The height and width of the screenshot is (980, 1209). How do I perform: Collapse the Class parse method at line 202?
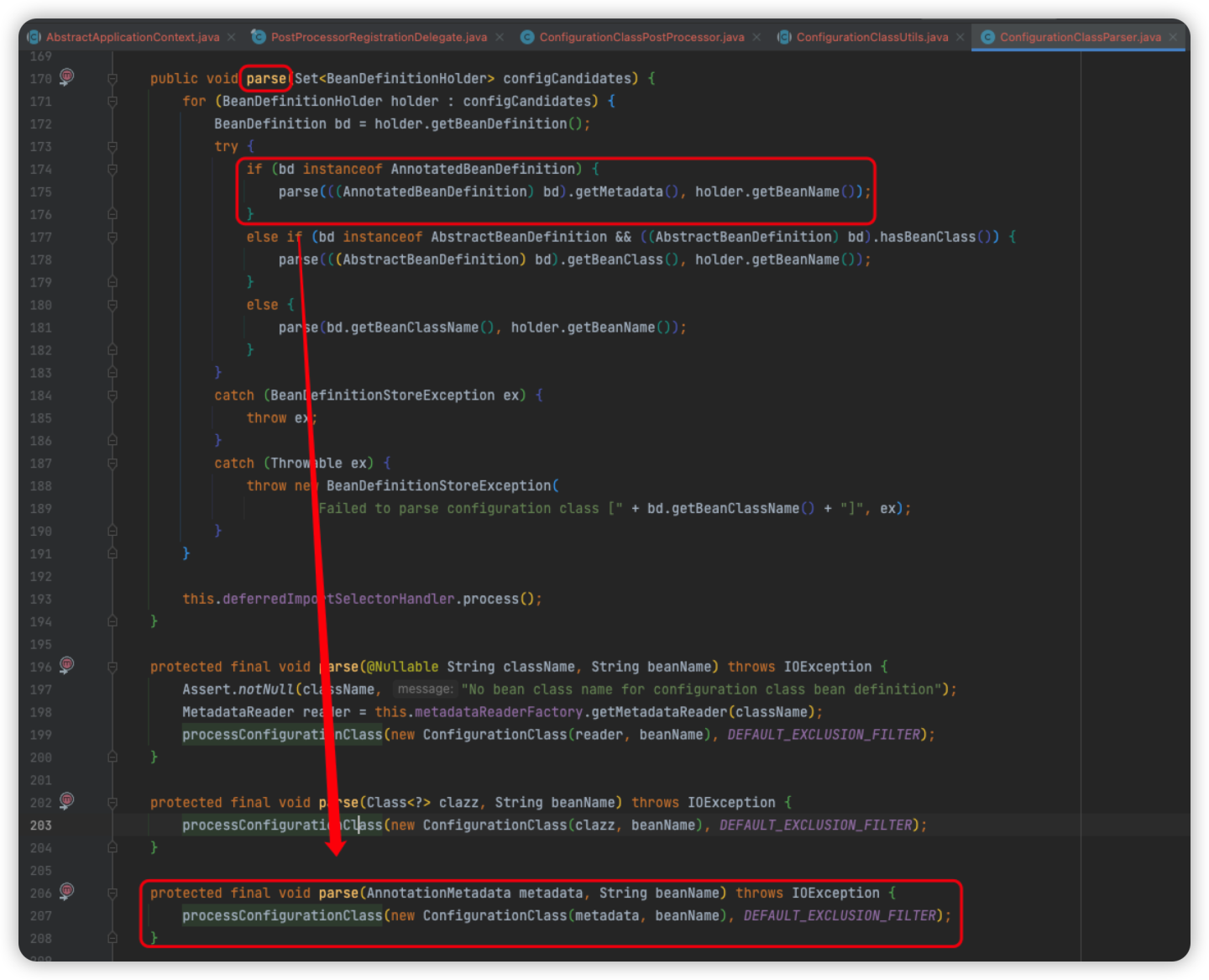click(x=113, y=804)
